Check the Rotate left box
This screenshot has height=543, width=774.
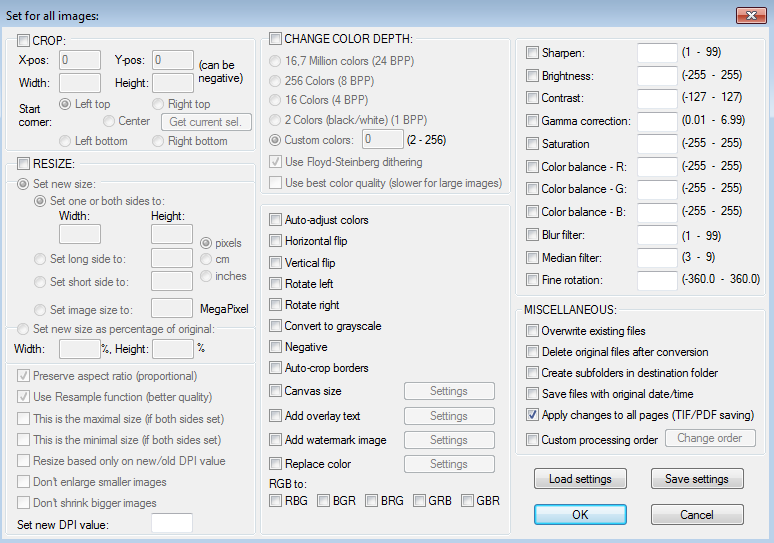[275, 284]
